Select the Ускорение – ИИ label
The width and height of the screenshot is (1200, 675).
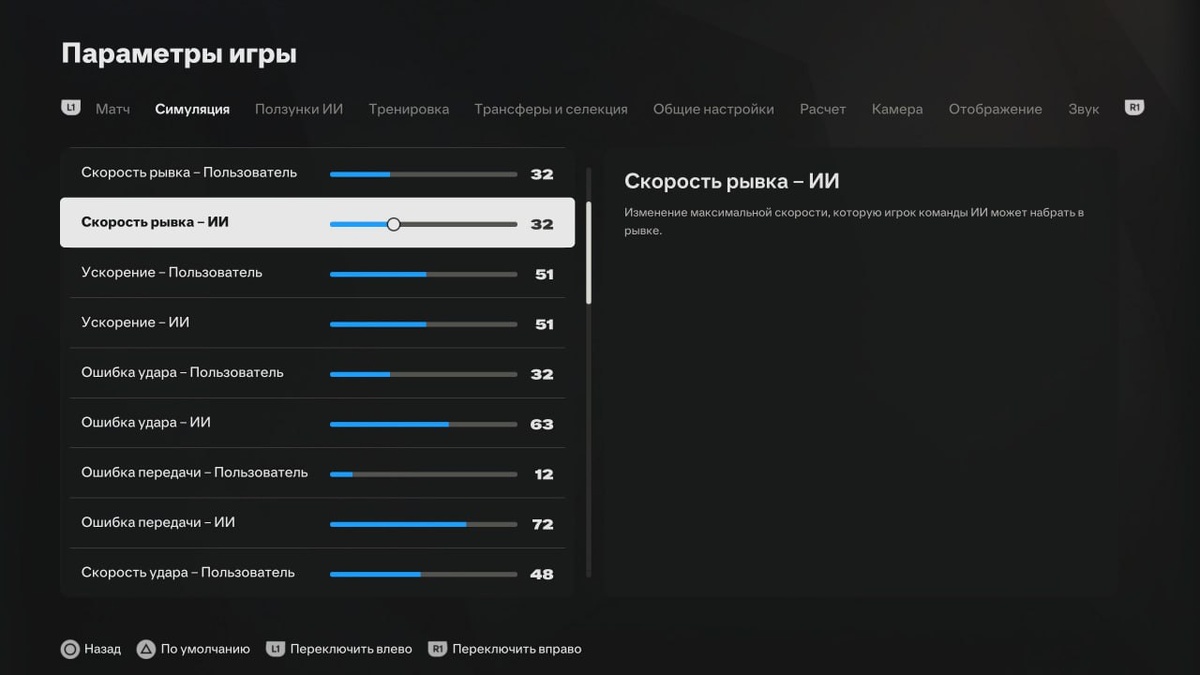(x=135, y=322)
